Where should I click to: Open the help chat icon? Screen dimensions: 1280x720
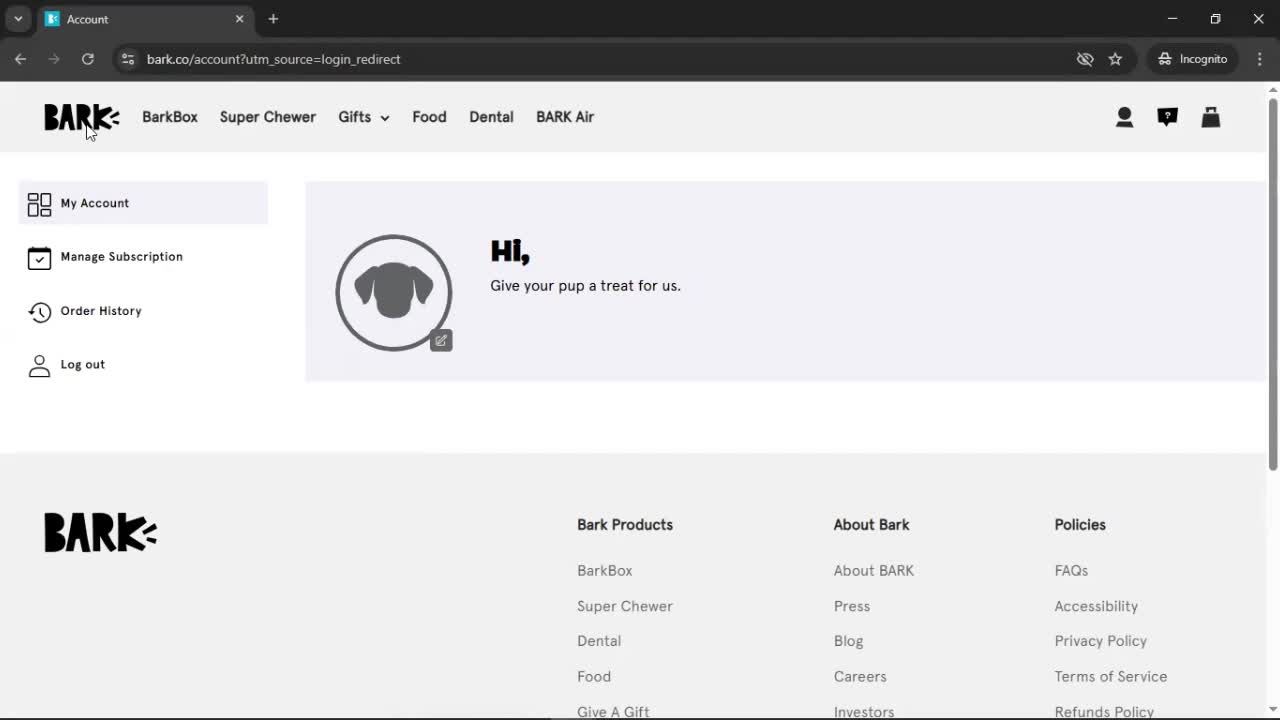1167,117
